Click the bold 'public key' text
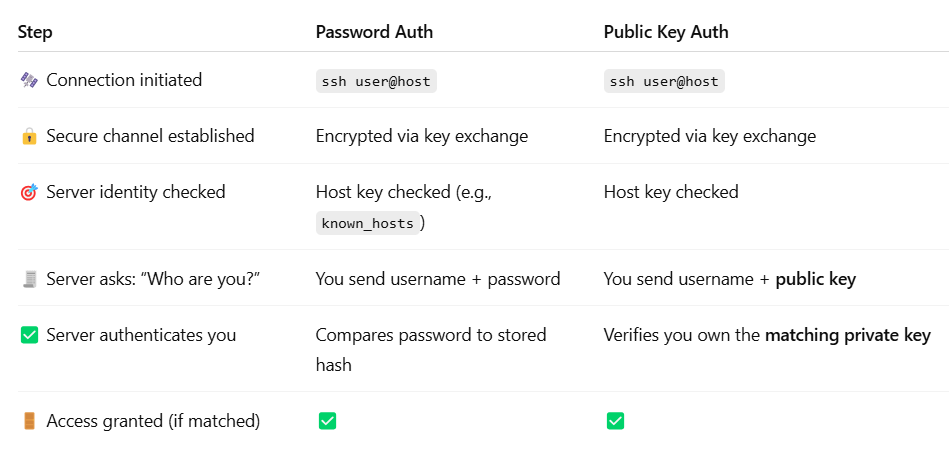Viewport: 949px width, 473px height. click(x=815, y=279)
